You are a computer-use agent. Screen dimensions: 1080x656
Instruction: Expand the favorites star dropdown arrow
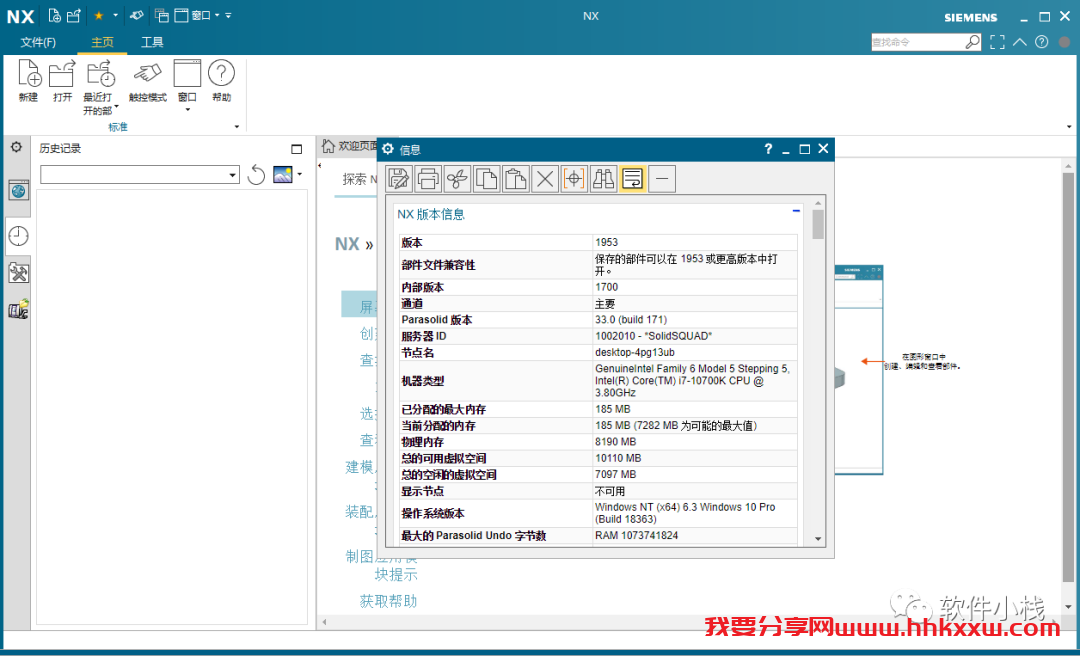coord(115,15)
